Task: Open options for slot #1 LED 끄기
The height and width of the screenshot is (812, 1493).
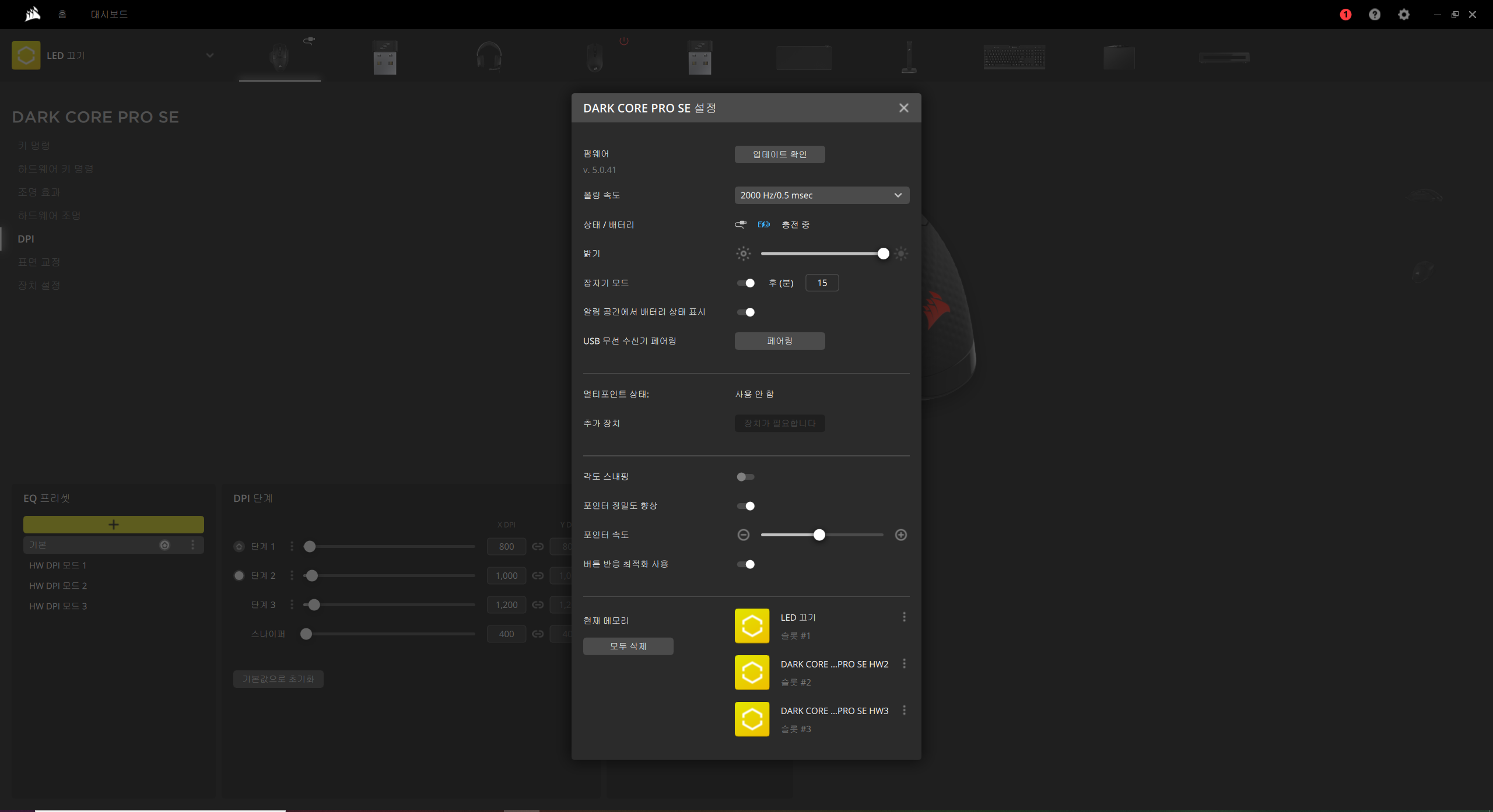Action: 904,617
